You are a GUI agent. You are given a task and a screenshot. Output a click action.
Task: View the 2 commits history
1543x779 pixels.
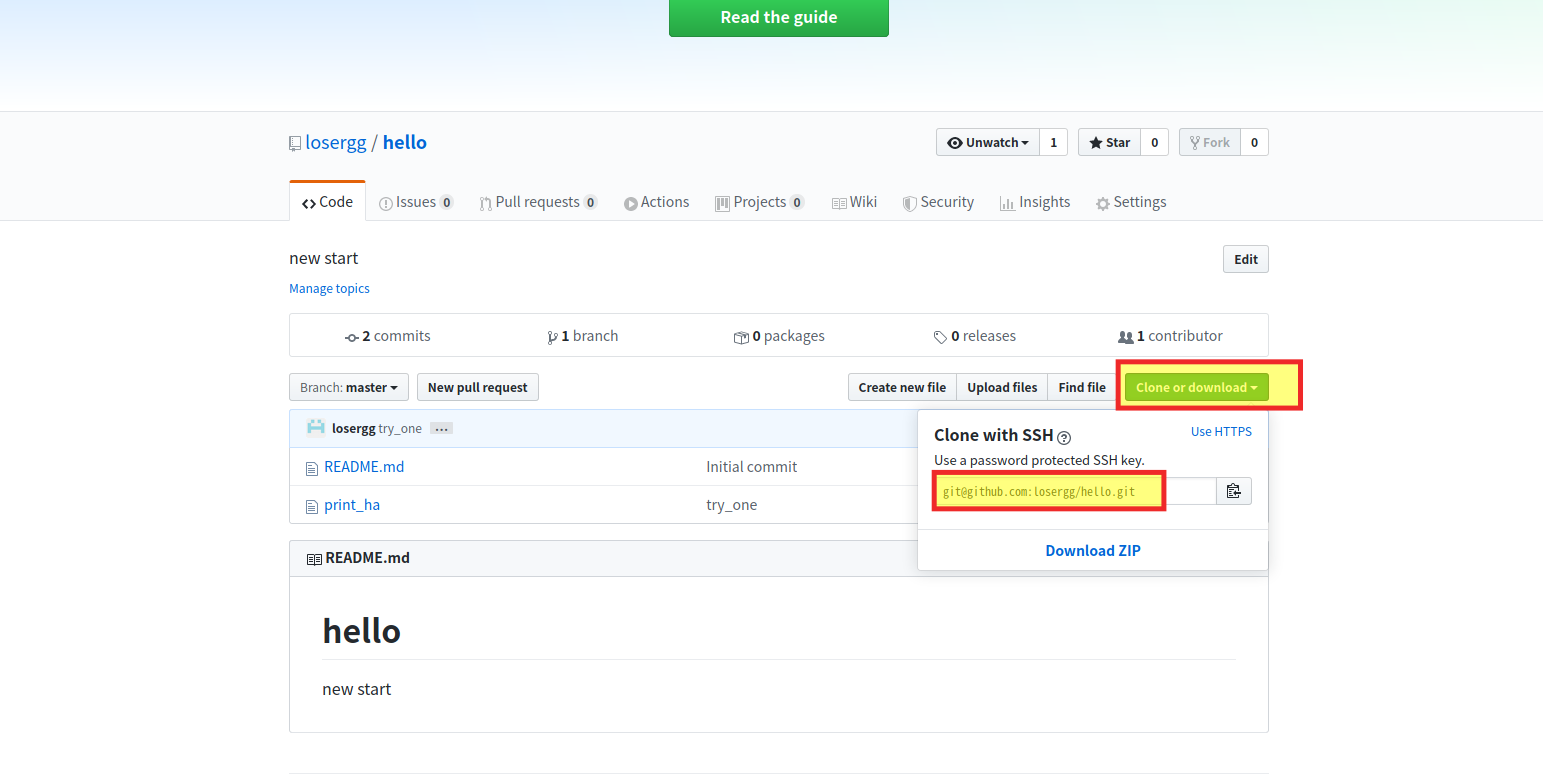(388, 336)
